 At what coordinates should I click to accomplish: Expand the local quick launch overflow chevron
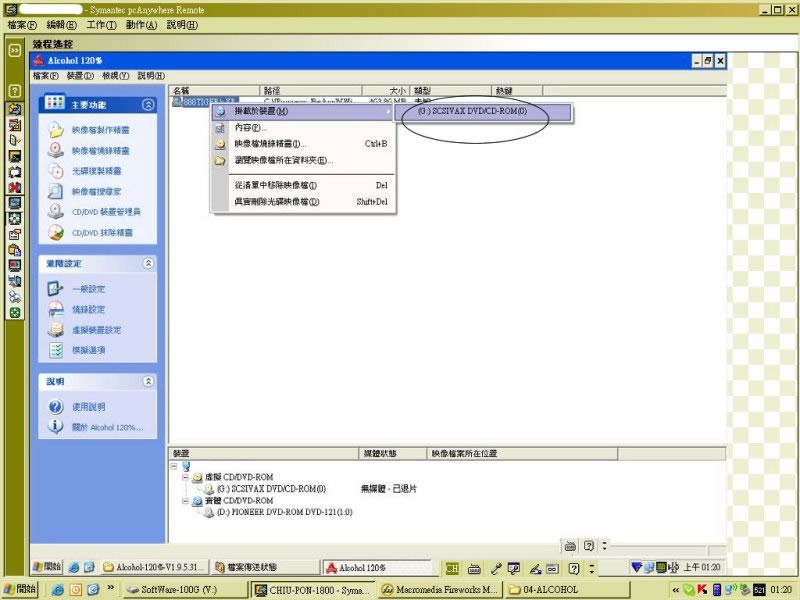click(111, 588)
